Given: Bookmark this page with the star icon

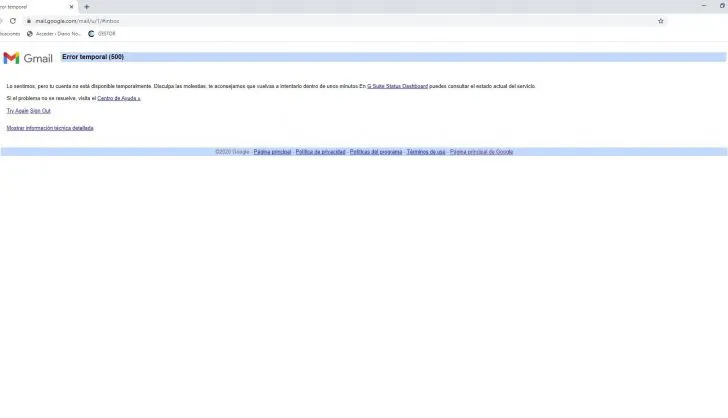Looking at the screenshot, I should 661,21.
